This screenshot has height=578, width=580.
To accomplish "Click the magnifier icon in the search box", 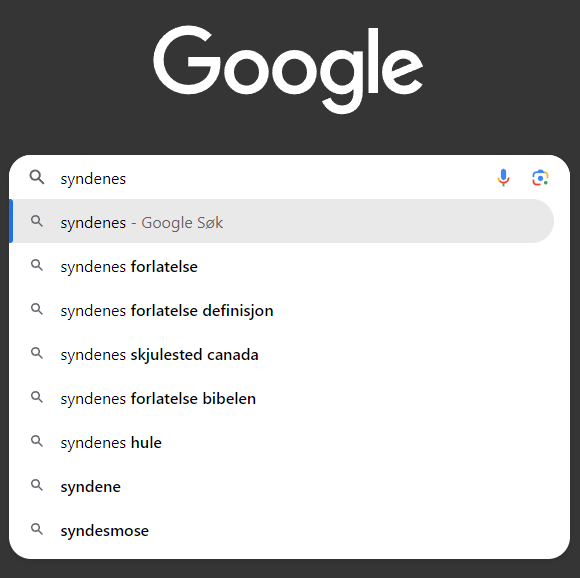I will click(x=37, y=178).
